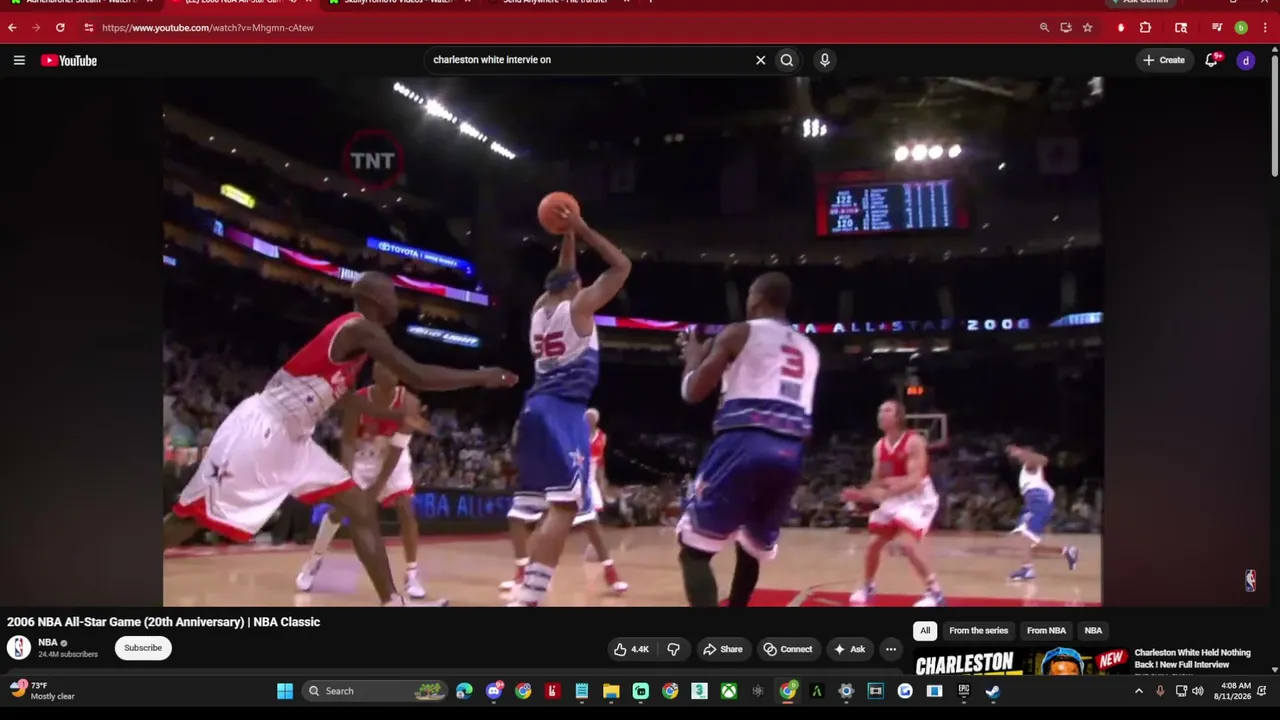Image resolution: width=1280 pixels, height=720 pixels.
Task: Open the zoom magnifier in the address bar
Action: (x=1044, y=28)
